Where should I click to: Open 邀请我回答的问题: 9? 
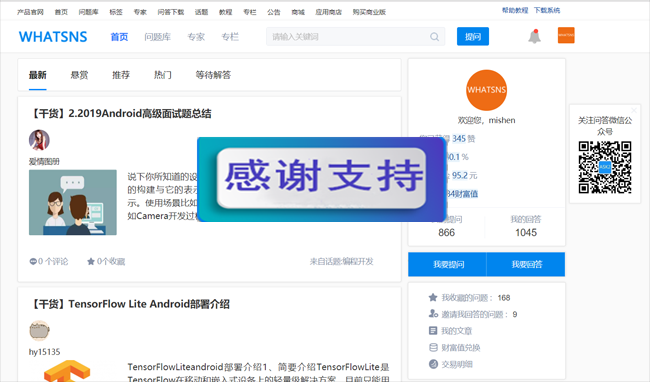click(x=479, y=314)
